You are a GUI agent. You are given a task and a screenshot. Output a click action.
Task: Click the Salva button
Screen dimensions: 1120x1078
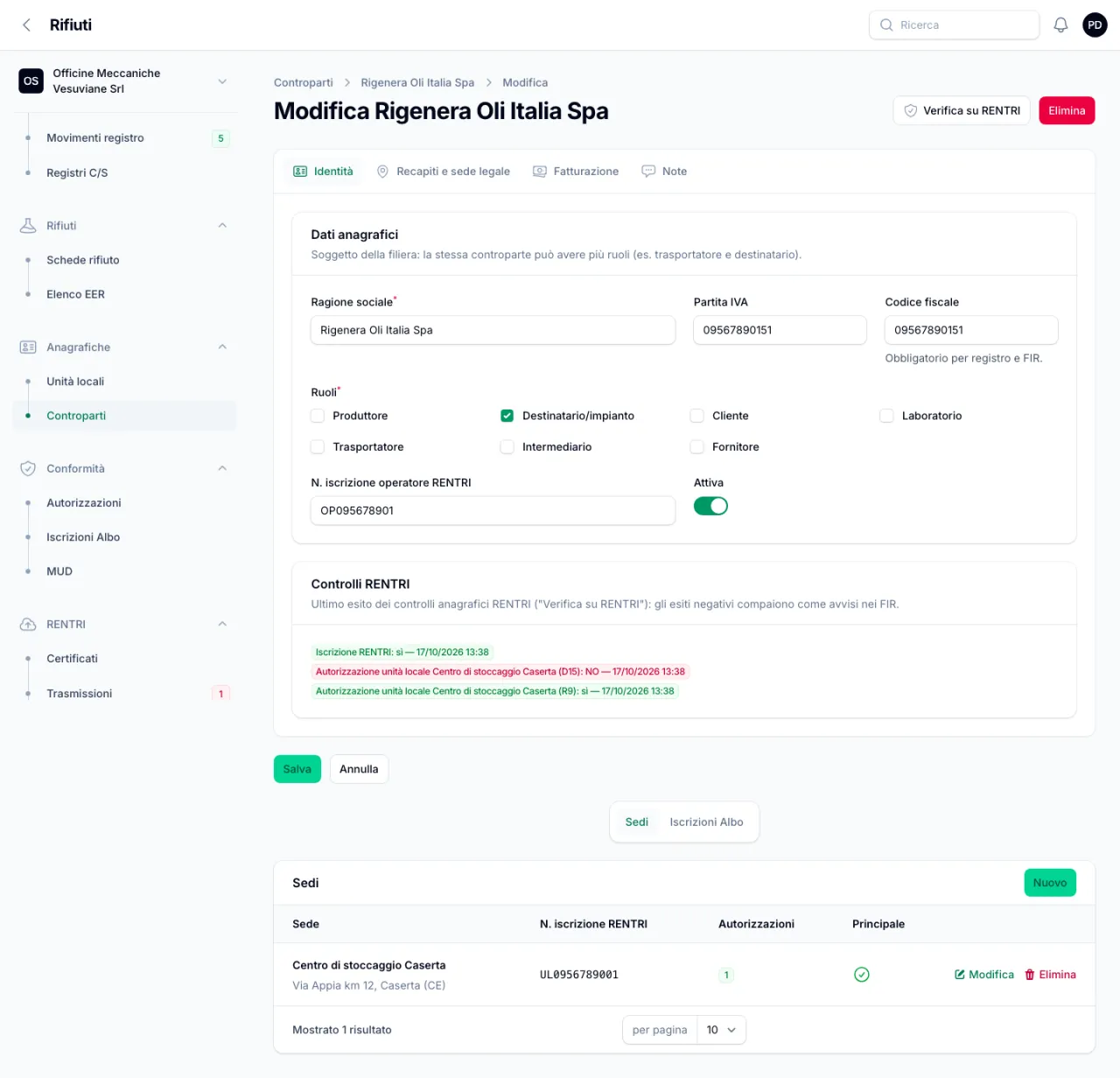pyautogui.click(x=297, y=769)
